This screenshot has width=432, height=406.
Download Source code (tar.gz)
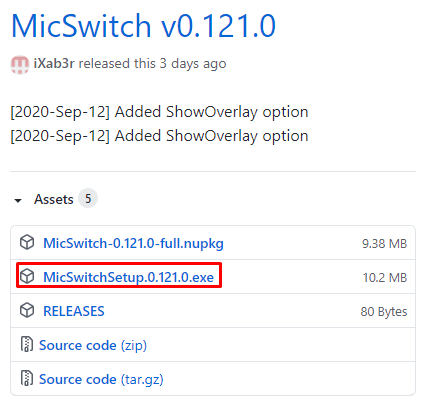point(101,379)
